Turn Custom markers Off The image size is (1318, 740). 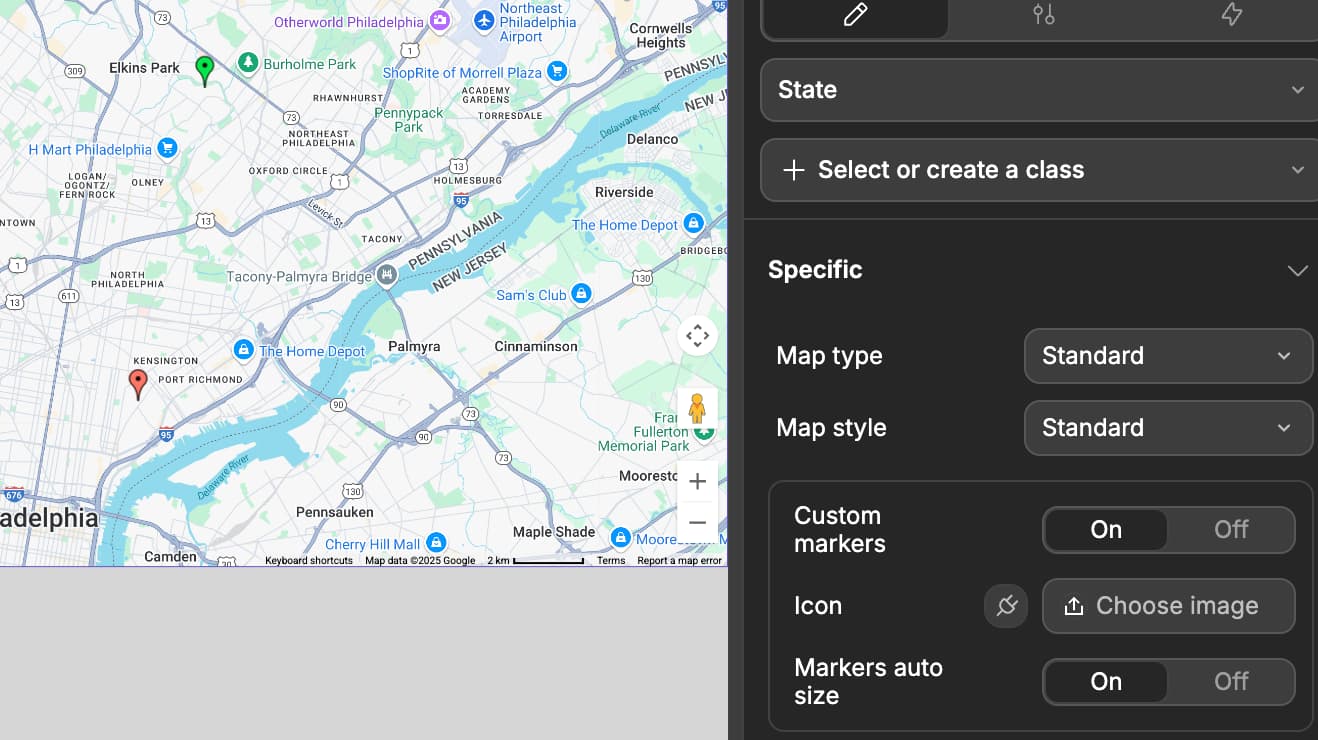tap(1231, 530)
